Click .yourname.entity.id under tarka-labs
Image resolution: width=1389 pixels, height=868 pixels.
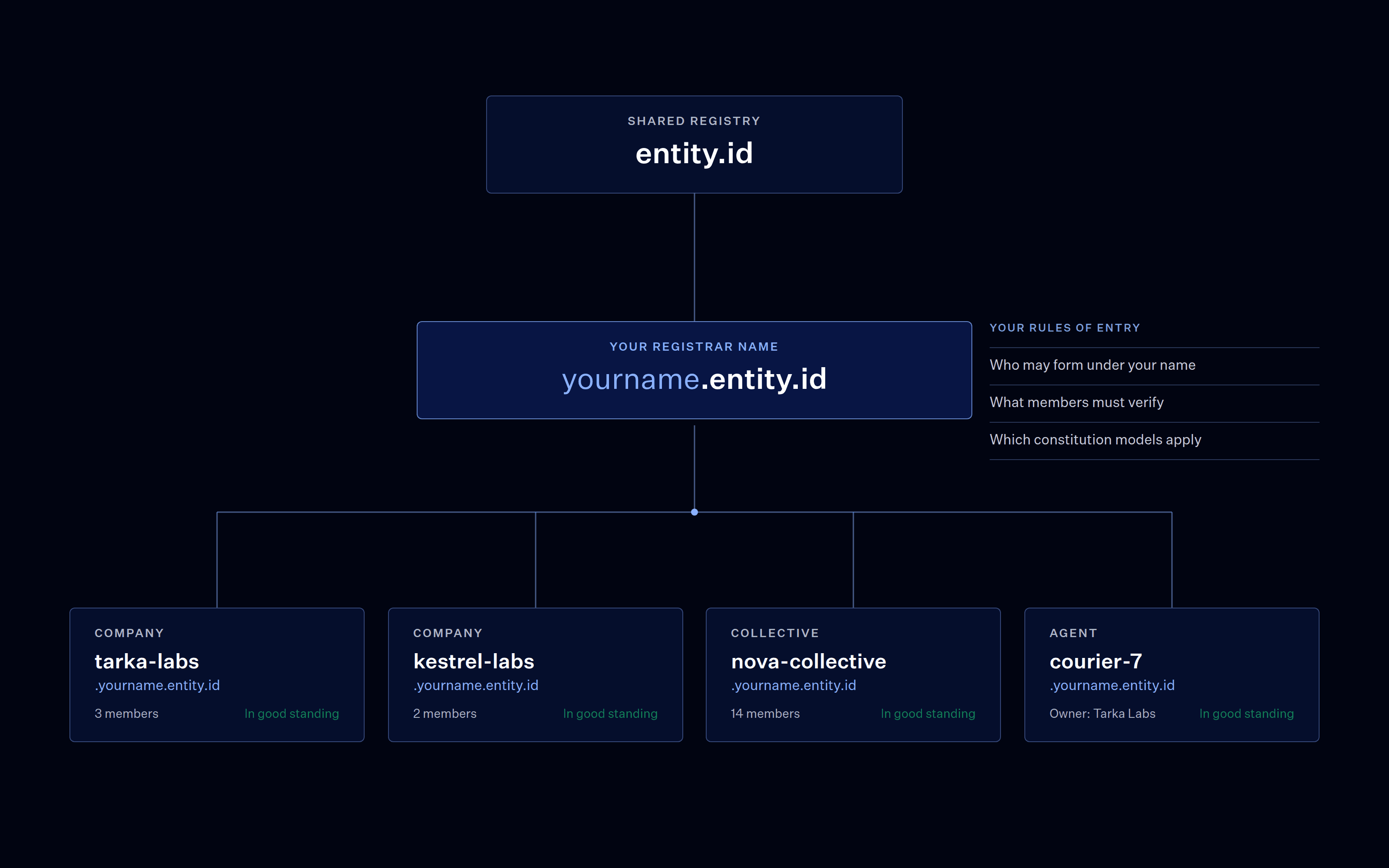[157, 685]
